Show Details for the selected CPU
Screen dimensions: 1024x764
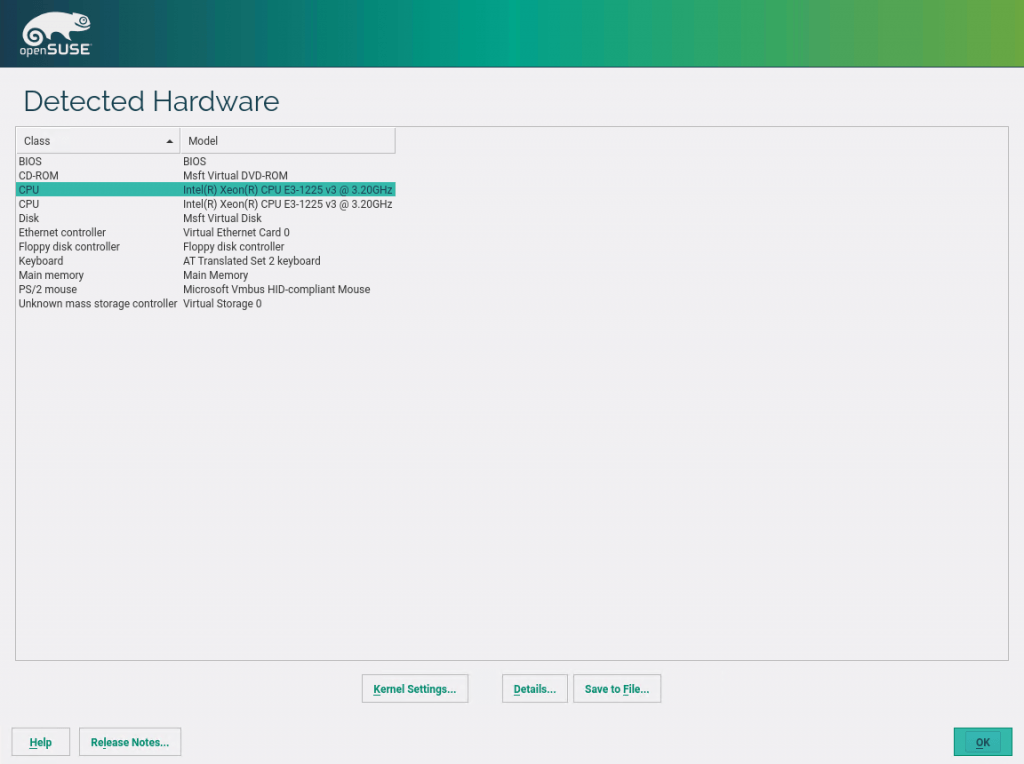pos(534,688)
